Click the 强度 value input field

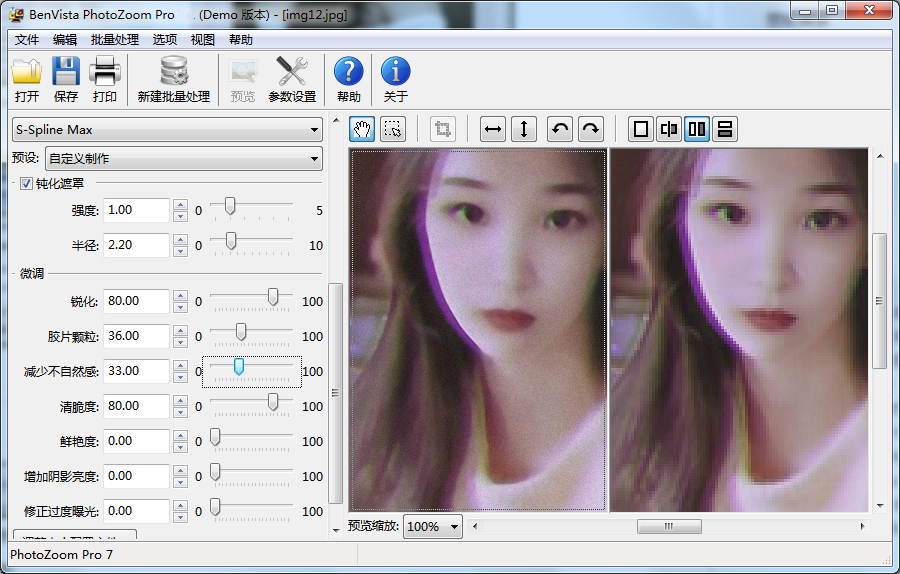pos(136,210)
